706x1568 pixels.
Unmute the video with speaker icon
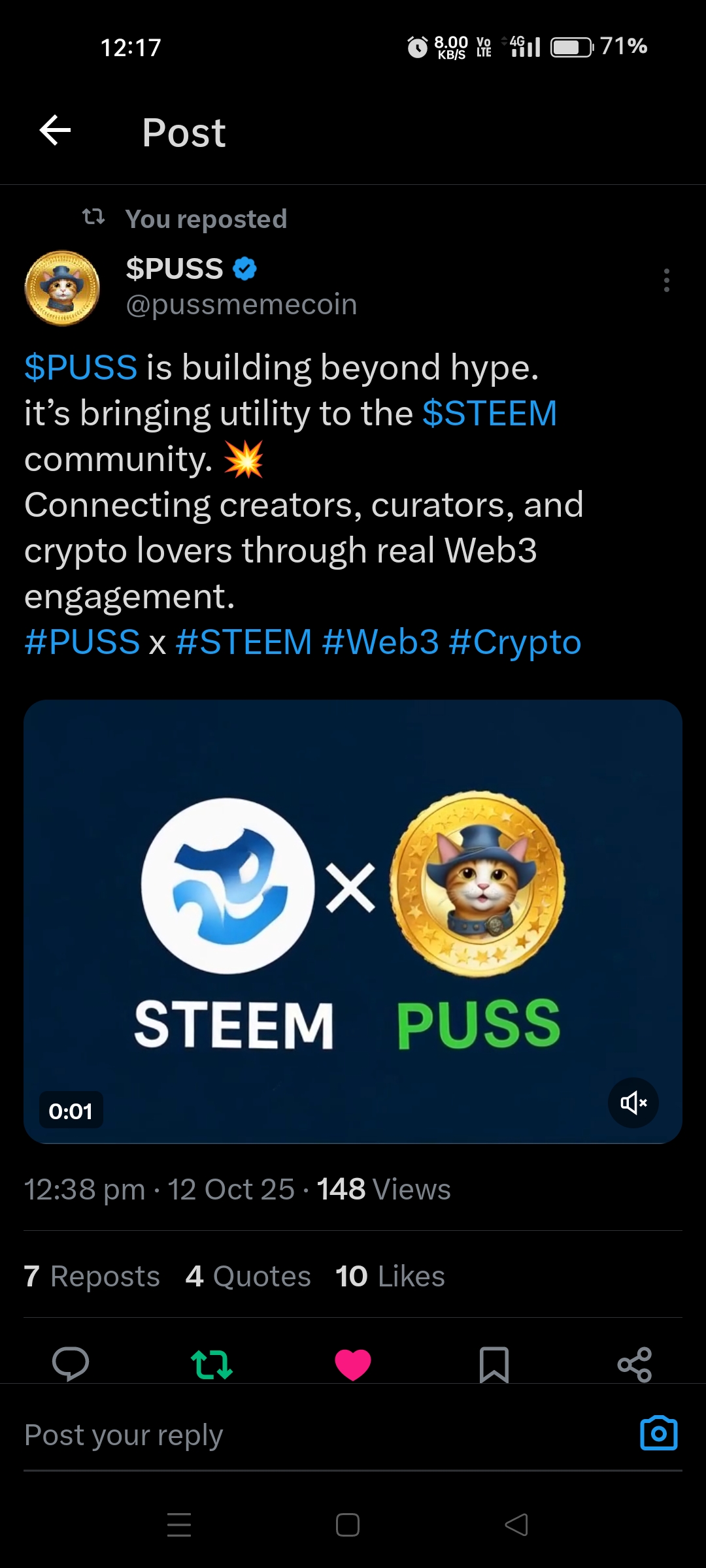pyautogui.click(x=633, y=1103)
